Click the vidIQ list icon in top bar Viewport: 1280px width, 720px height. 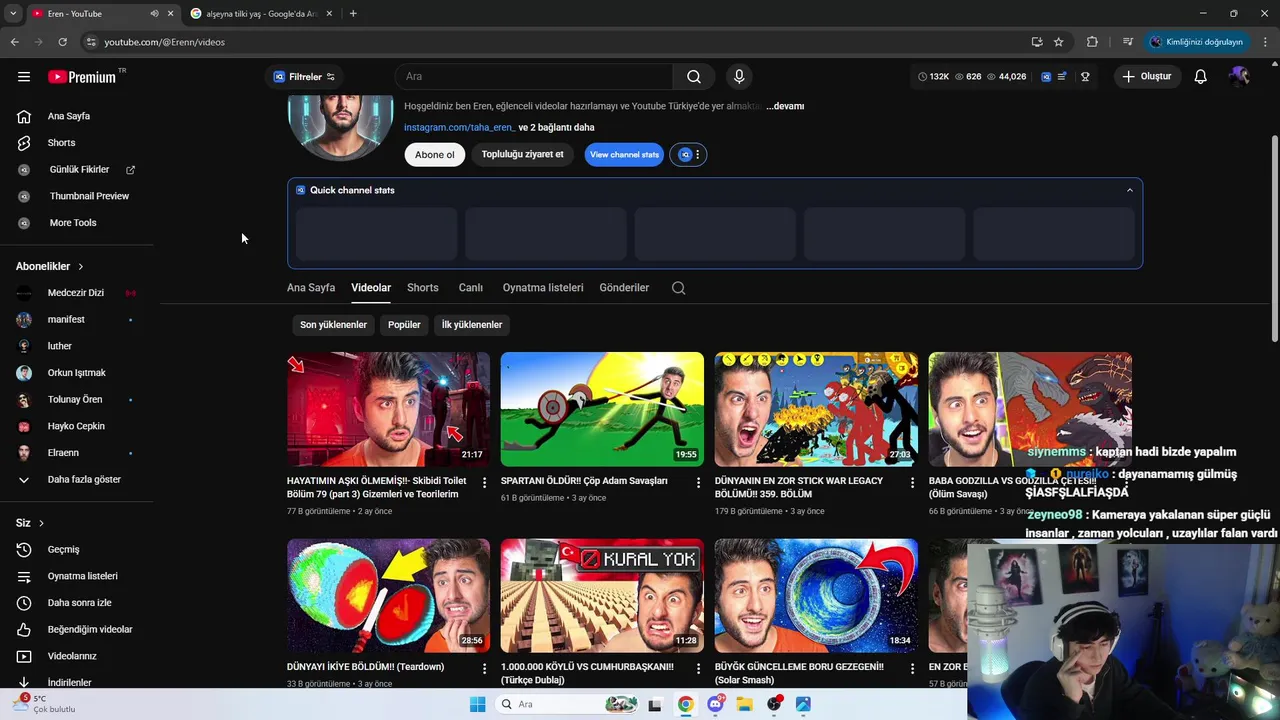tap(1062, 77)
